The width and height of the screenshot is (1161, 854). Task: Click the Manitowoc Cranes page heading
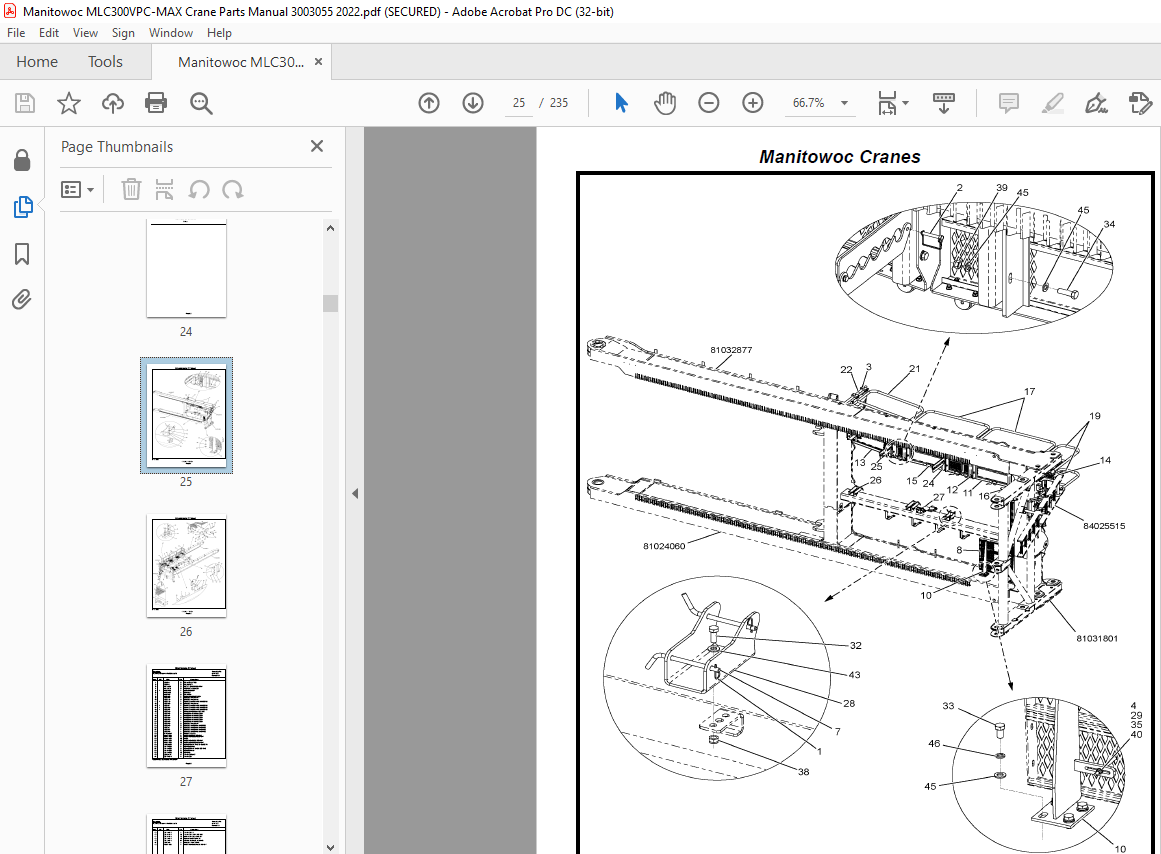840,156
